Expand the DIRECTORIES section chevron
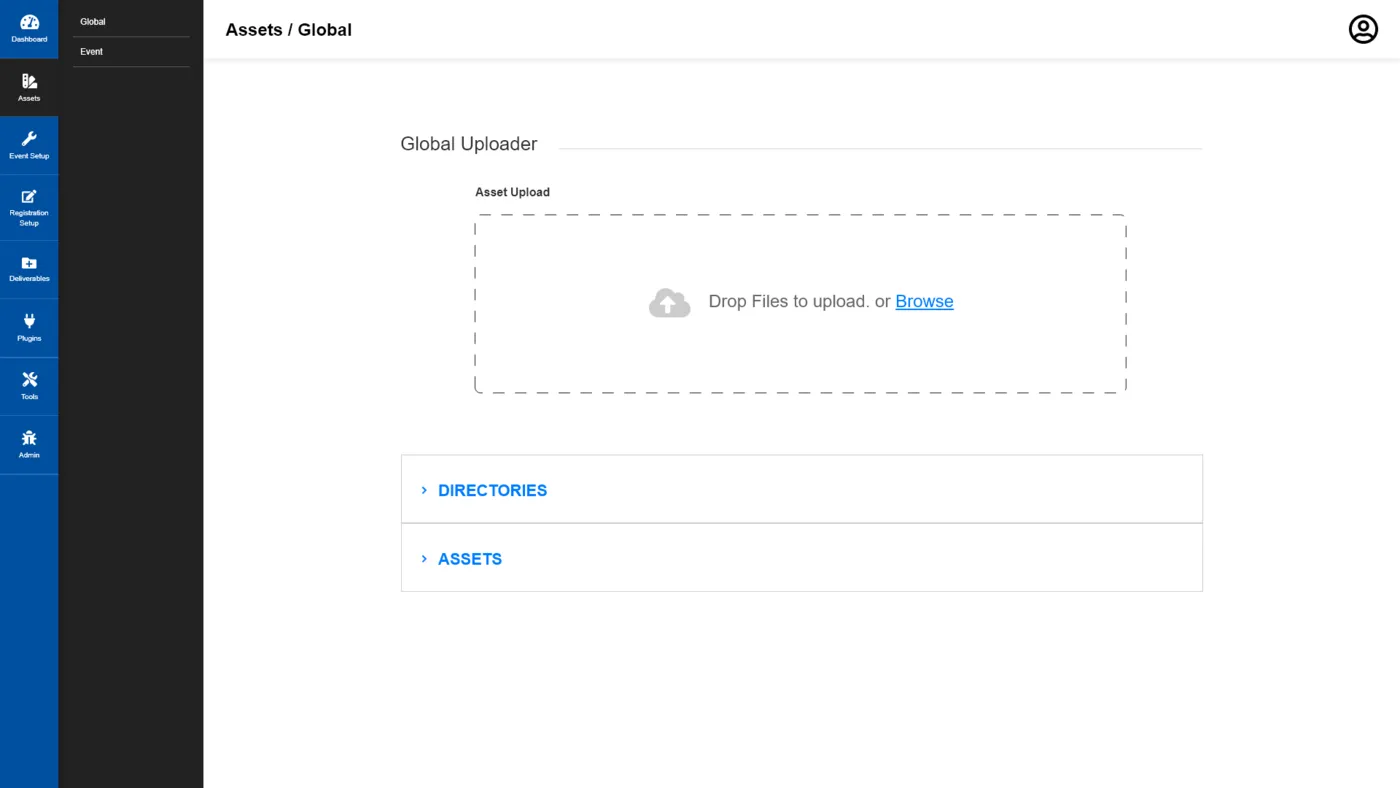The image size is (1400, 788). pos(424,490)
